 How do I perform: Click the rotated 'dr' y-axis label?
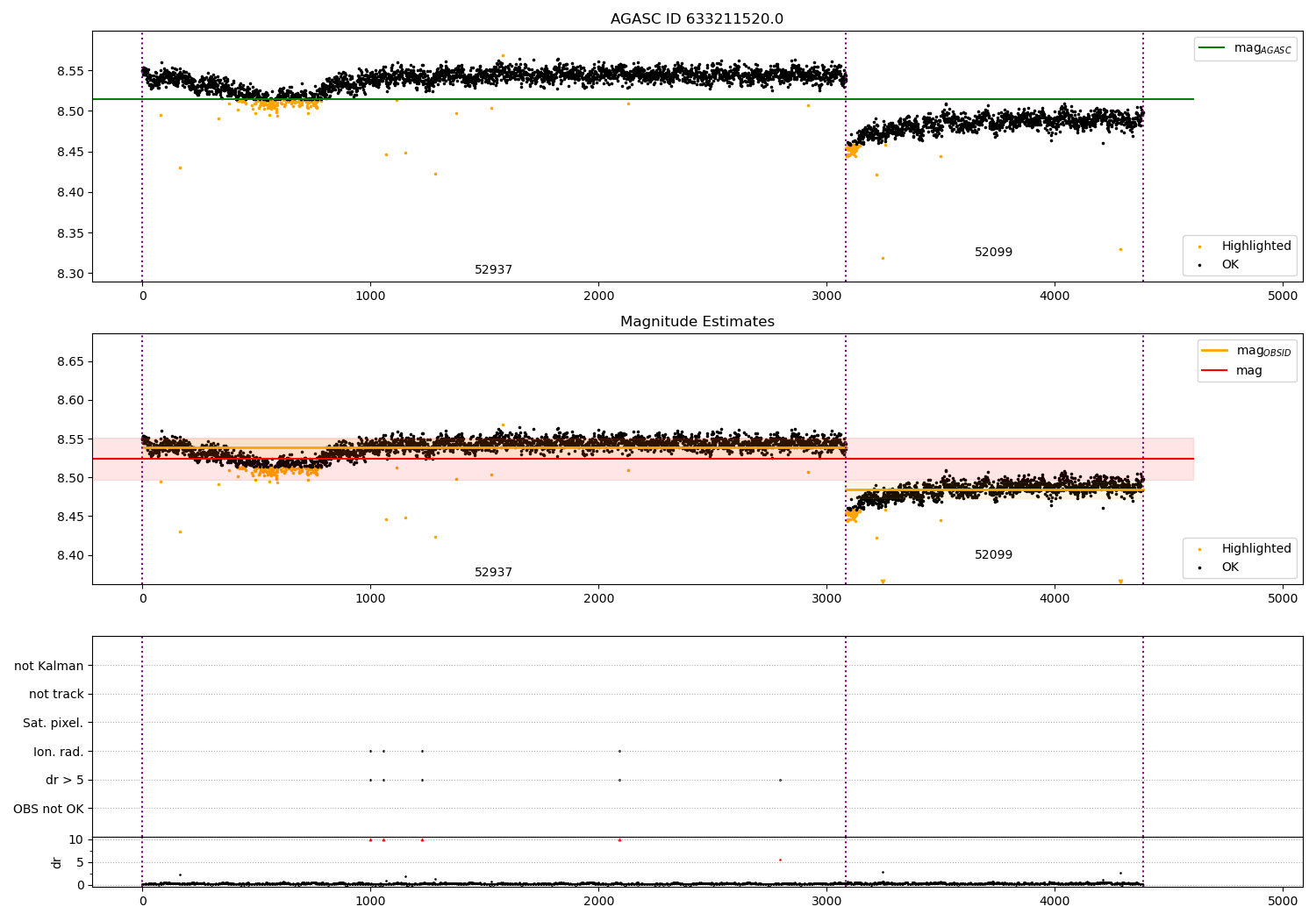[57, 862]
